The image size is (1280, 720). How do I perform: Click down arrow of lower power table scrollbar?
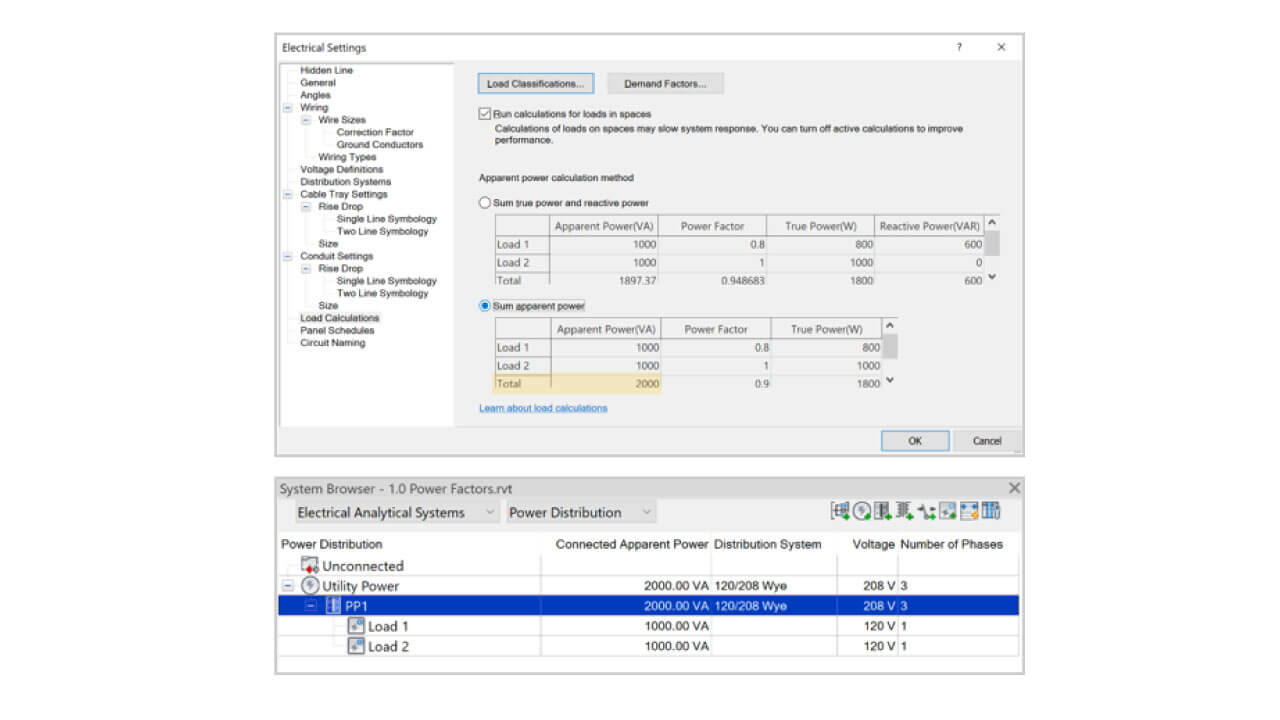pyautogui.click(x=890, y=380)
